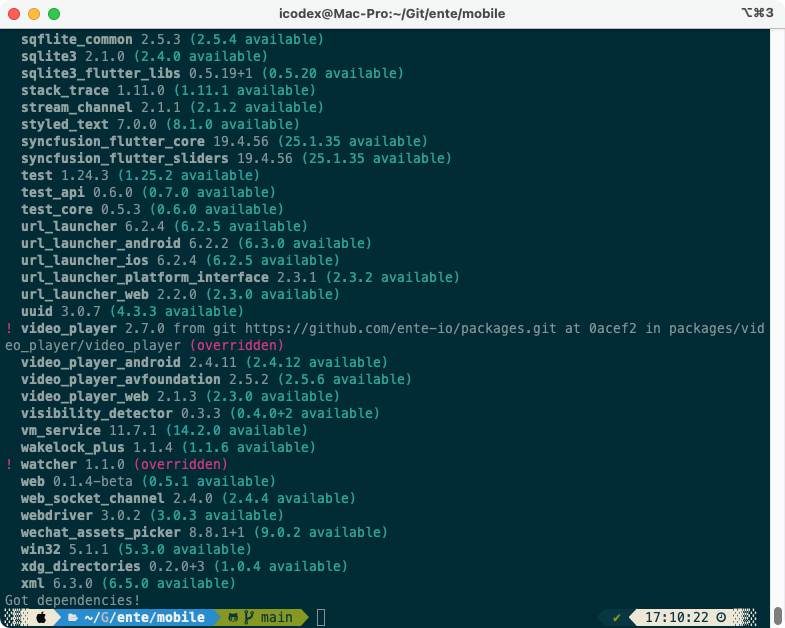Viewport: 785px width, 628px height.
Task: Click the ⌥⌘3 window shortcut indicator
Action: click(x=757, y=14)
